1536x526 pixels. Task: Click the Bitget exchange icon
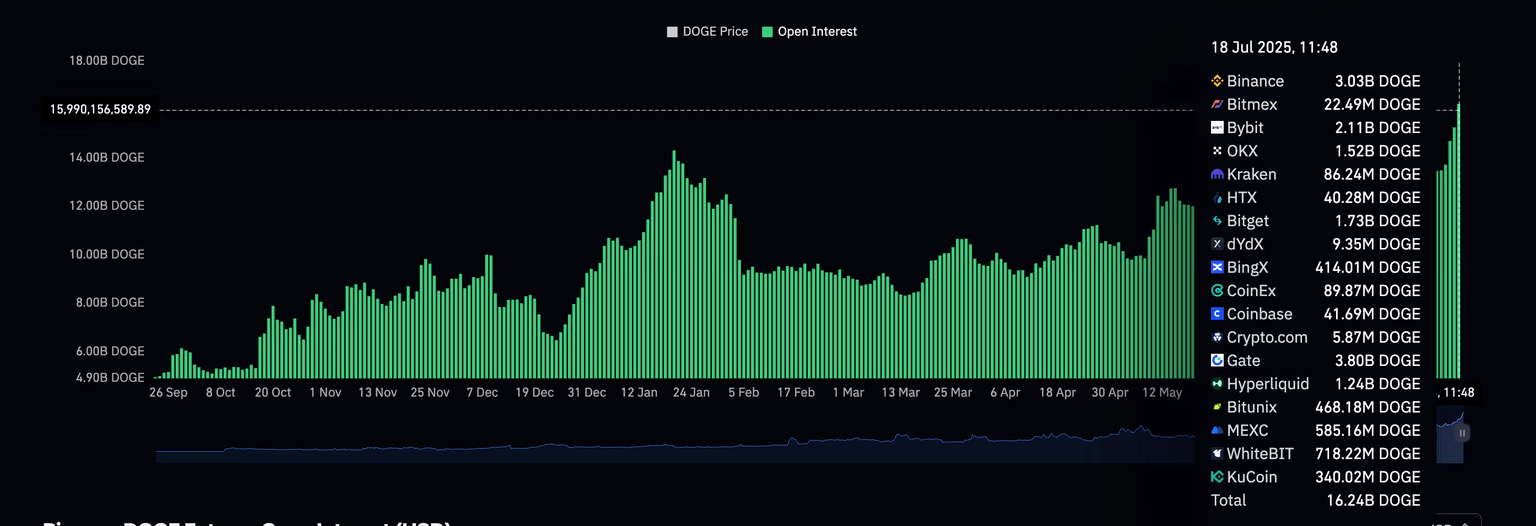tap(1217, 221)
